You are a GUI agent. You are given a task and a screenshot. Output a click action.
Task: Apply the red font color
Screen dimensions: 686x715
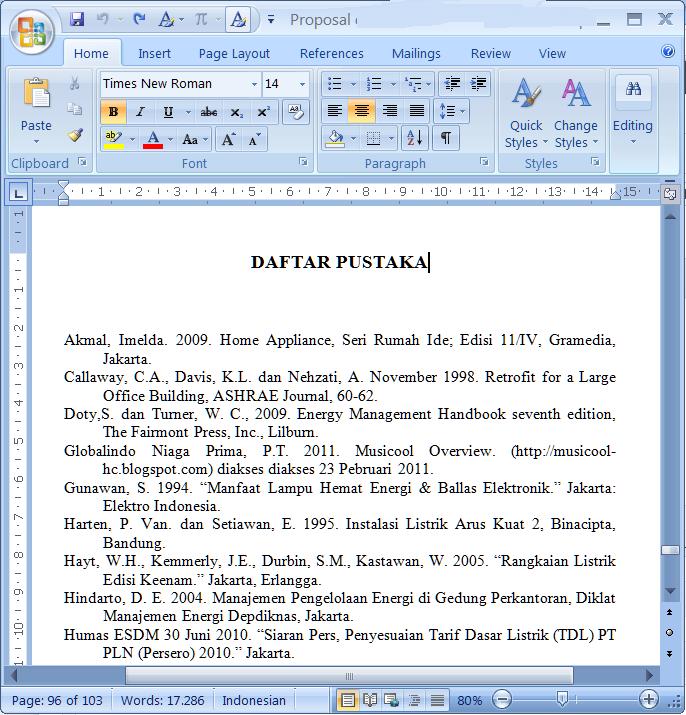click(x=153, y=140)
